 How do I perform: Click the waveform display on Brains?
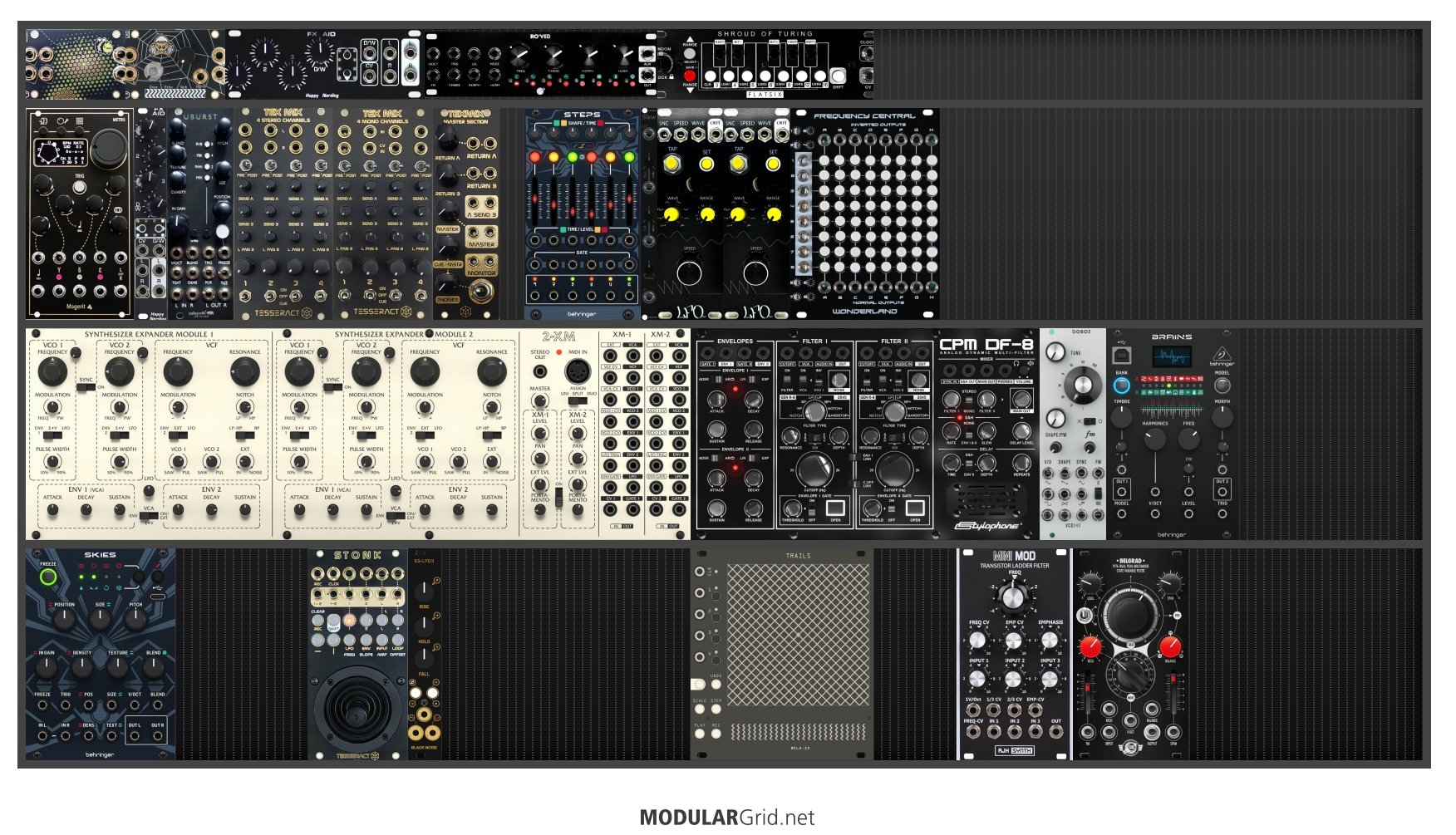1172,357
